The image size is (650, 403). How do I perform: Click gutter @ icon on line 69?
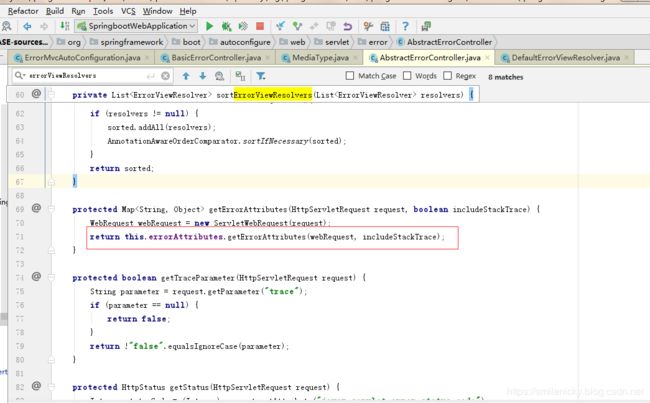click(x=36, y=208)
